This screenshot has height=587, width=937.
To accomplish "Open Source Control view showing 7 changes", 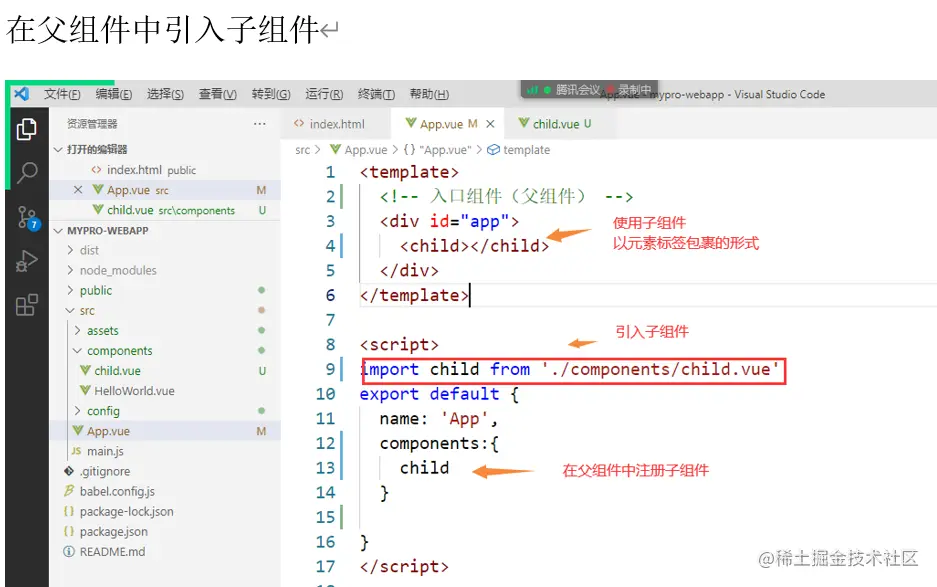I will pyautogui.click(x=28, y=212).
